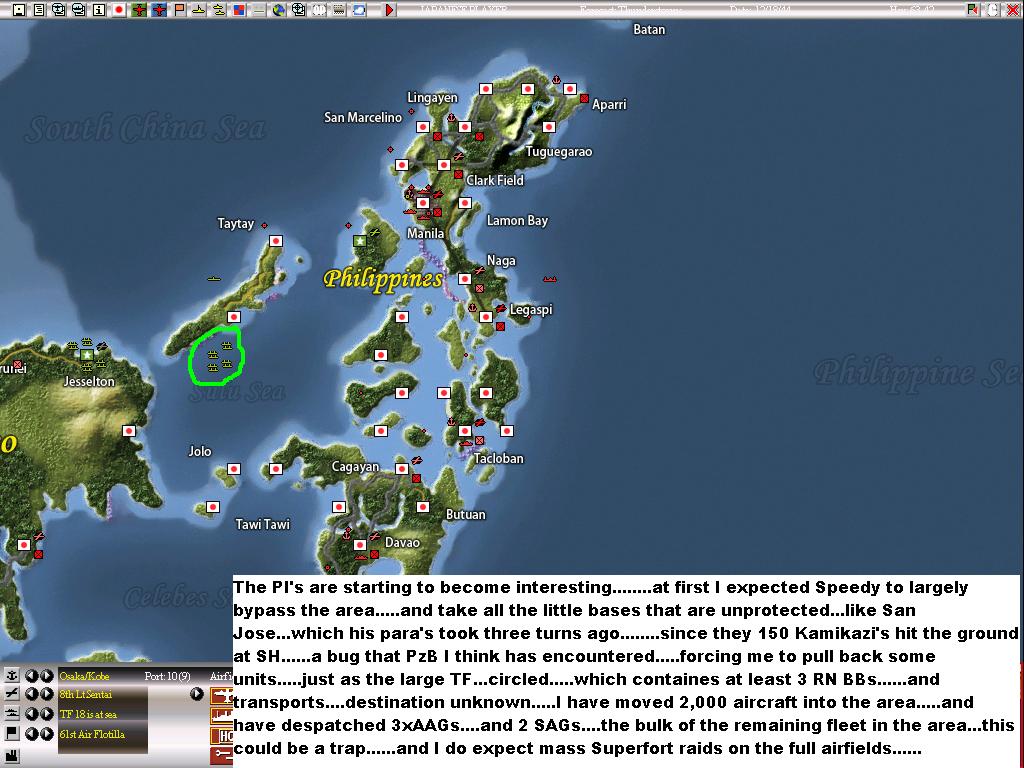Click the Tuguegarao map label
The image size is (1024, 768).
[559, 152]
